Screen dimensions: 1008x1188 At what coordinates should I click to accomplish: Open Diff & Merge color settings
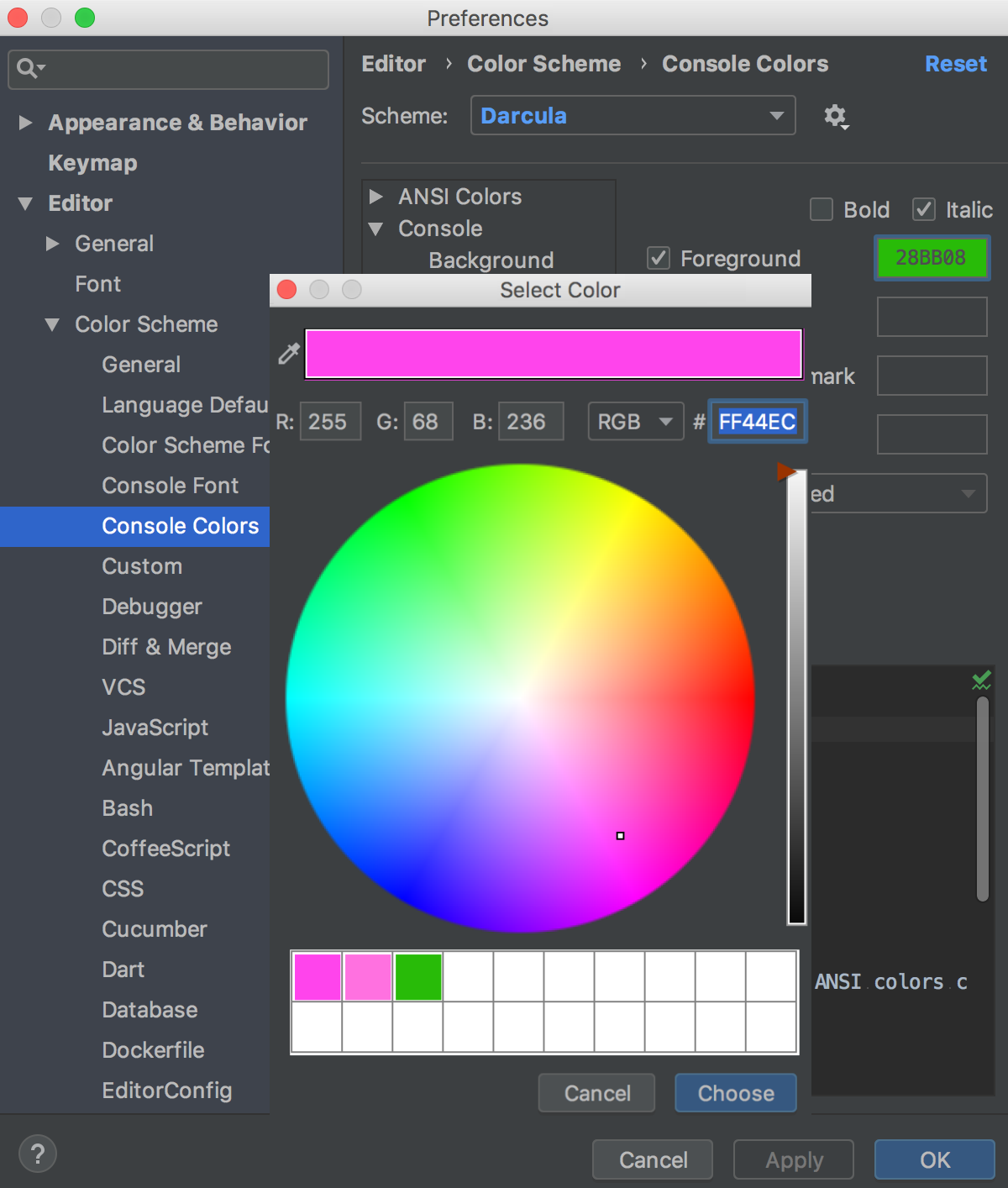(166, 647)
